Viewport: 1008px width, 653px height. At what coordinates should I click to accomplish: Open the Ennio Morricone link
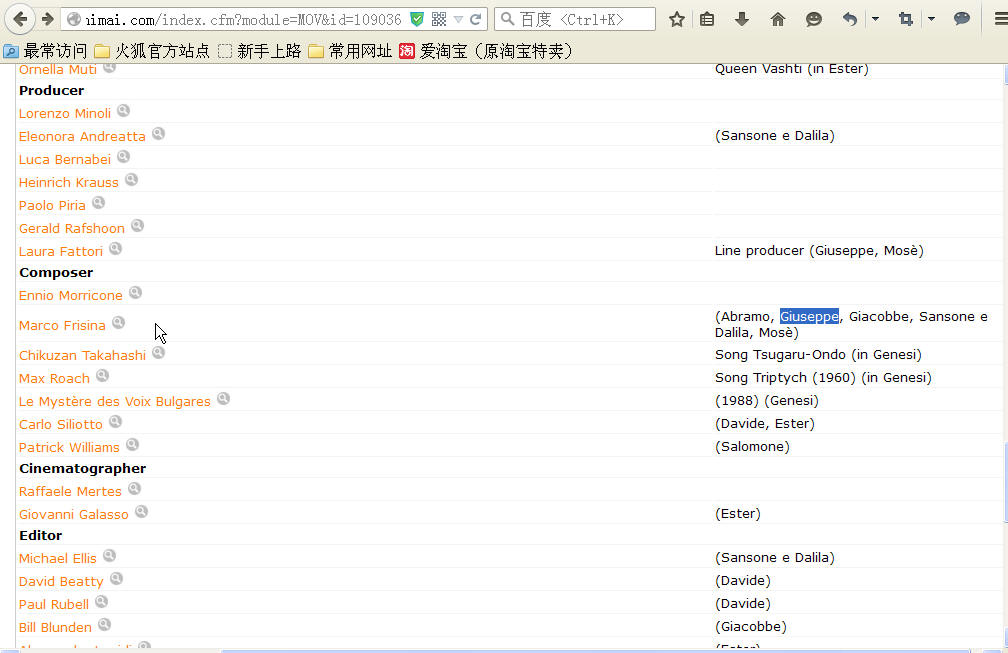click(71, 296)
